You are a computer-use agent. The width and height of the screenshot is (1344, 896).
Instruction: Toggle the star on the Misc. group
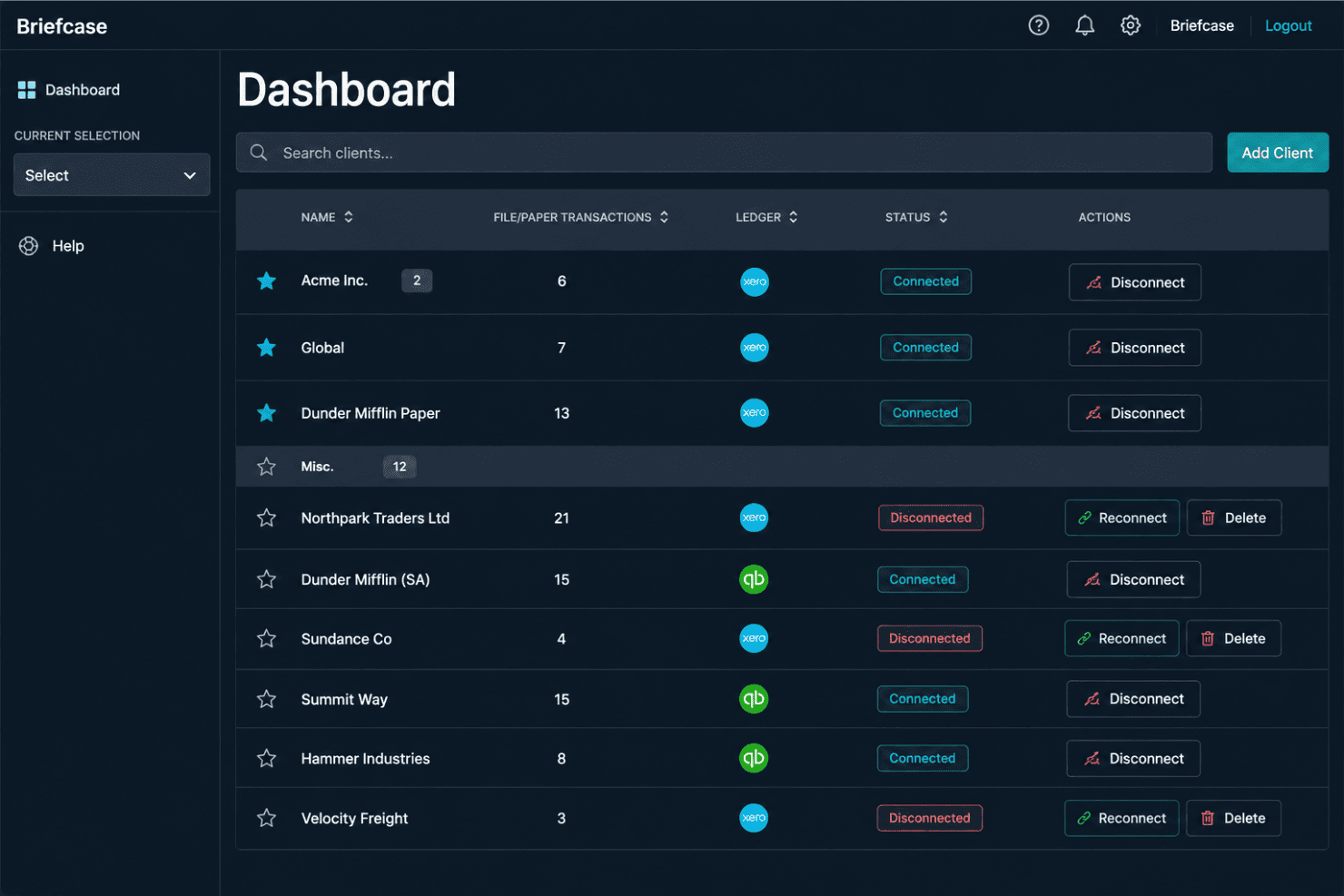click(x=266, y=467)
